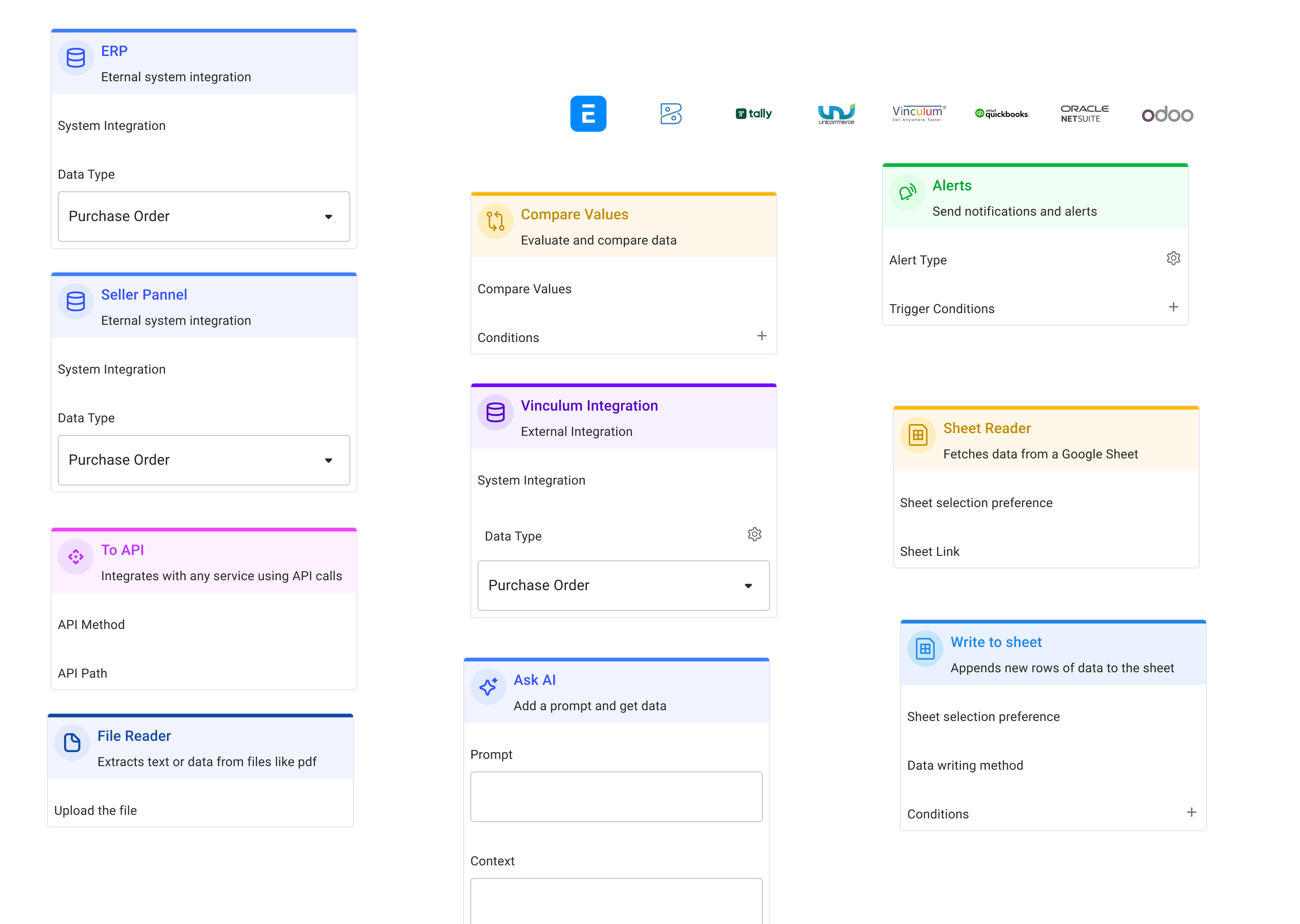
Task: Click the Prompt text field in Ask AI
Action: tap(616, 797)
